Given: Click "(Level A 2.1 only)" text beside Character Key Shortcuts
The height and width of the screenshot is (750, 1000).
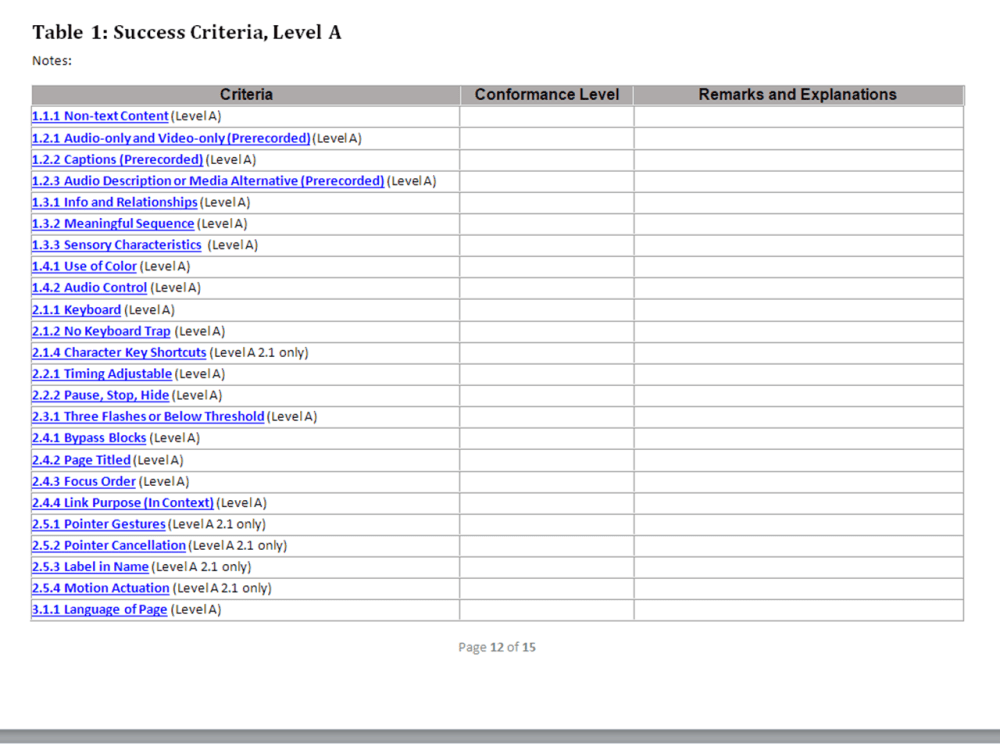Looking at the screenshot, I should [x=259, y=353].
